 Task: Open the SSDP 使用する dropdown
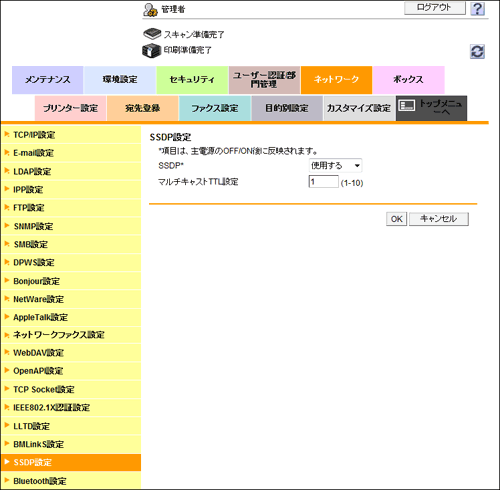pos(335,165)
